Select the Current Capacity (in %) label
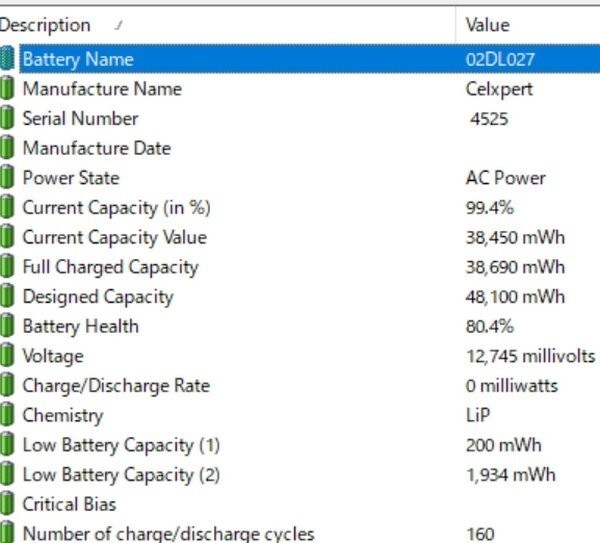Image resolution: width=600 pixels, height=543 pixels. [117, 208]
